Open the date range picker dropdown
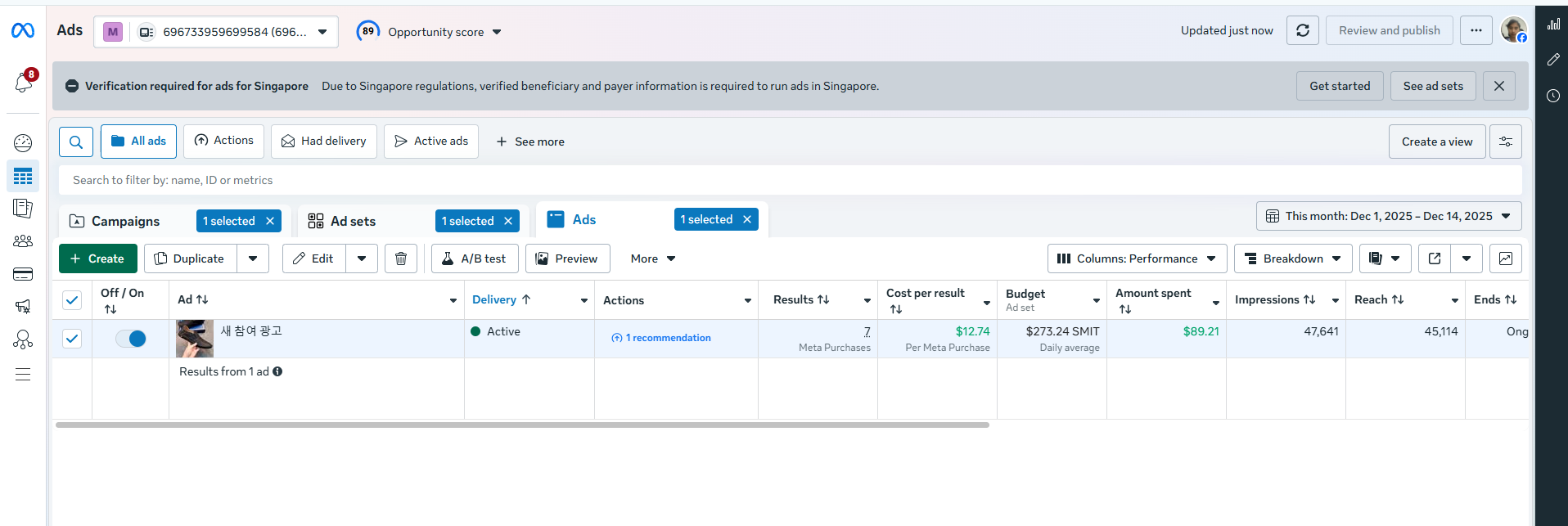 click(1389, 217)
